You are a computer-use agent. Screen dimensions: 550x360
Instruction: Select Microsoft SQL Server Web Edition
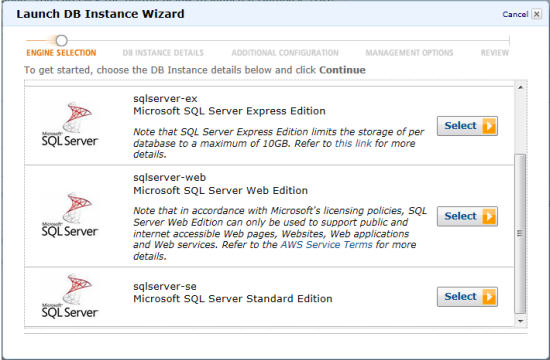(x=467, y=216)
